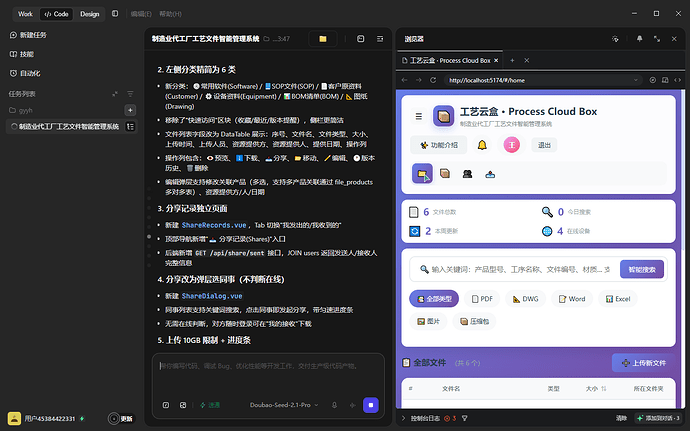Add a task to gyyh folder
The height and width of the screenshot is (431, 690).
coord(130,110)
